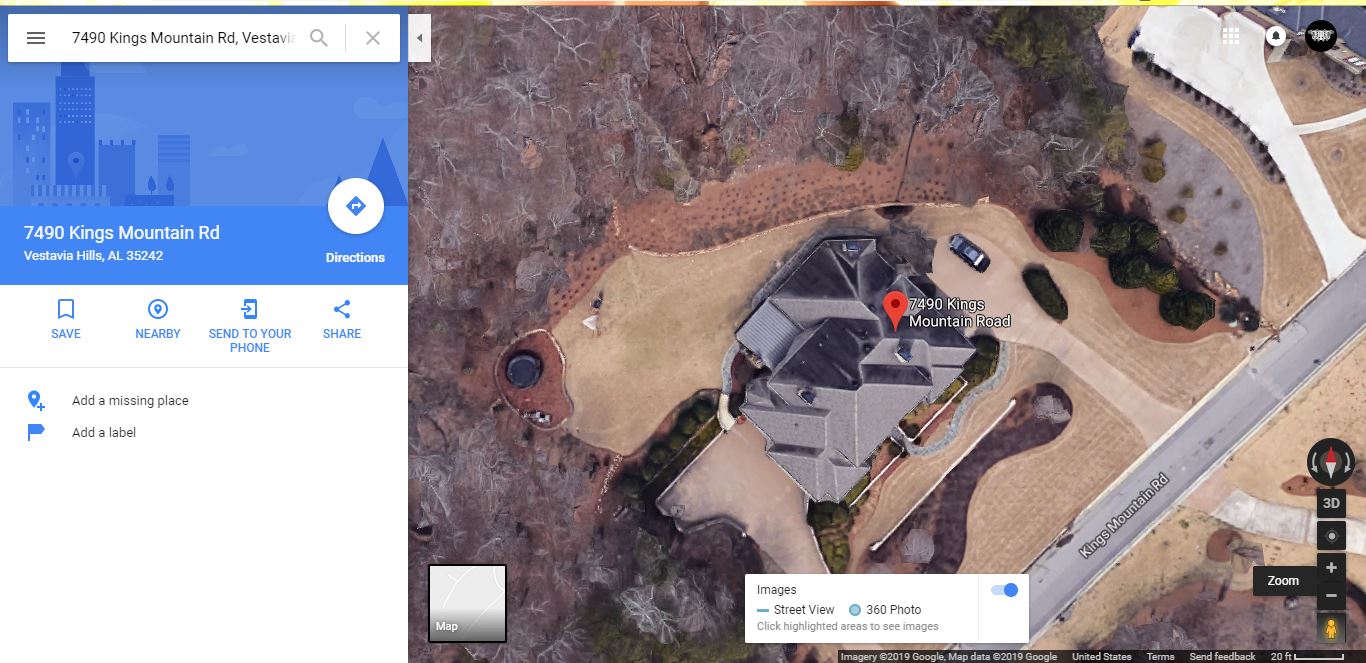Toggle the Images layer switch off
Image resolution: width=1366 pixels, height=663 pixels.
[x=1004, y=590]
